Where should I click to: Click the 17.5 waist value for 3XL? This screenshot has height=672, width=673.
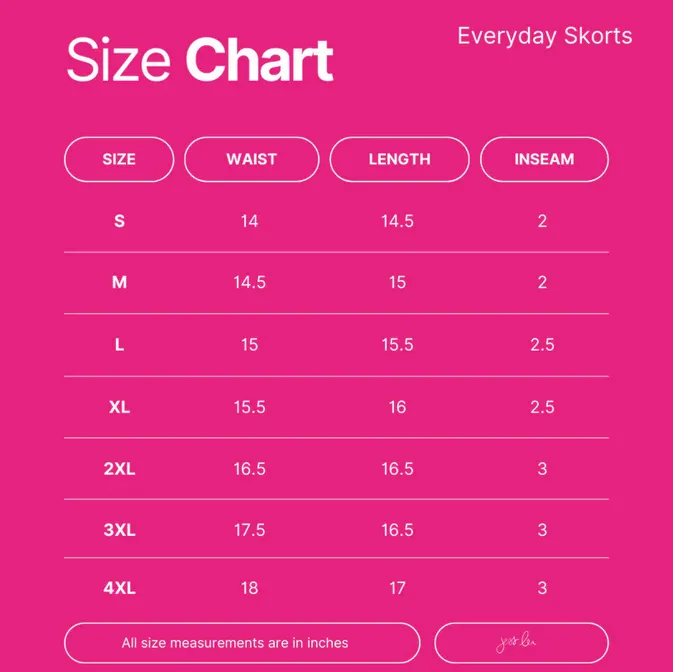coord(249,530)
